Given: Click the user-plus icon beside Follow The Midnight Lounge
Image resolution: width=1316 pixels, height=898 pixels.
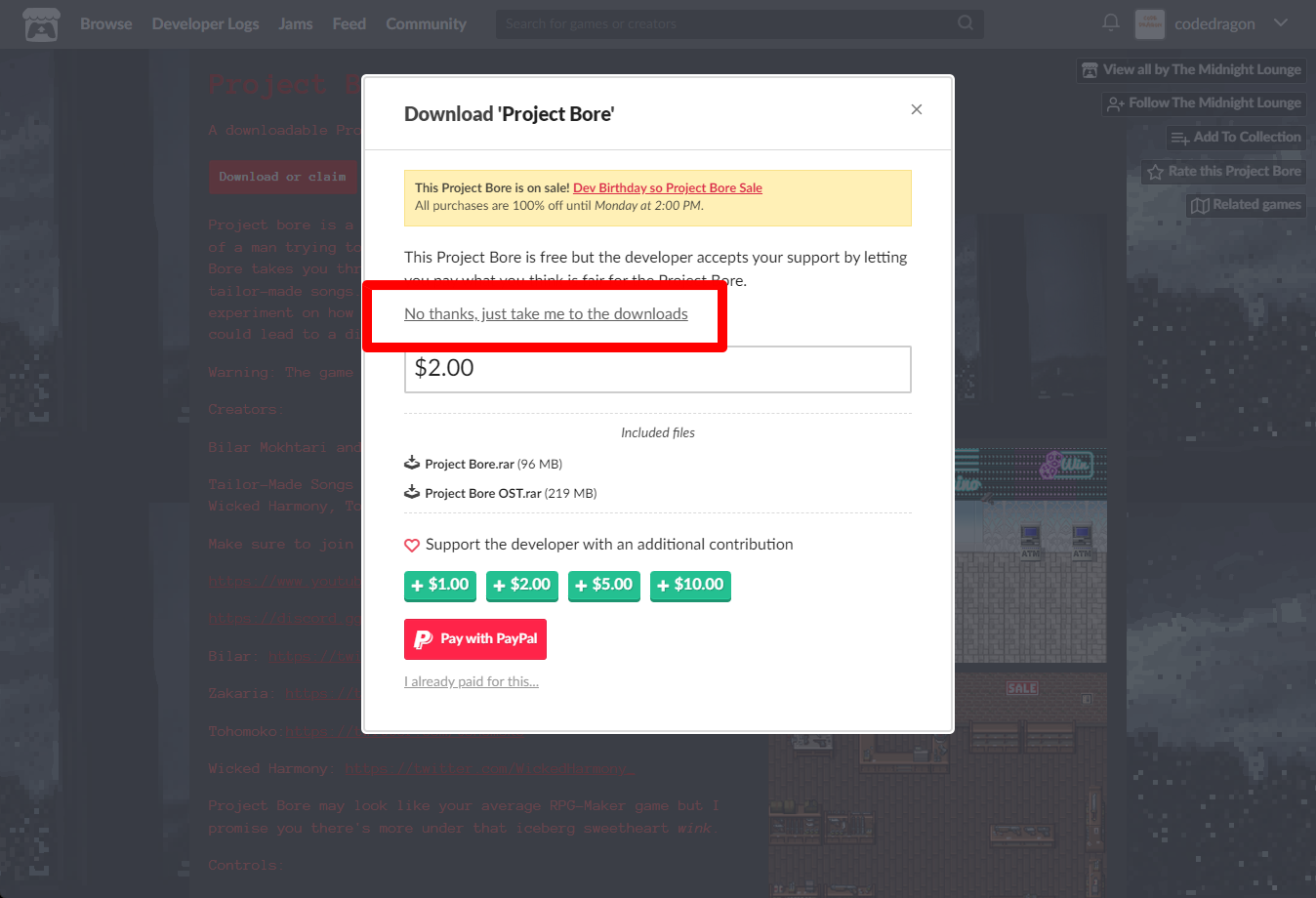Looking at the screenshot, I should click(1116, 103).
